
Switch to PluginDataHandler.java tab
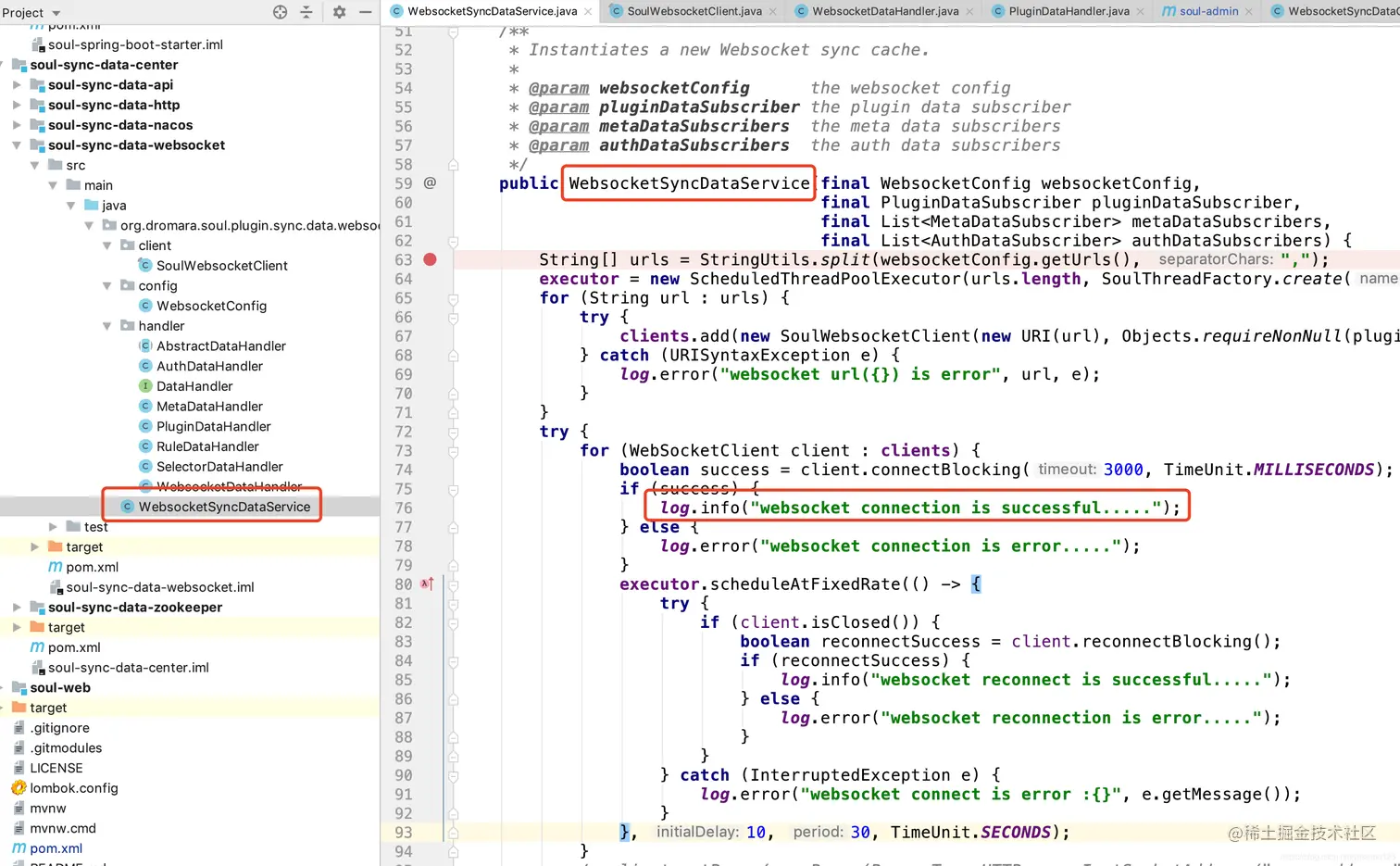point(1069,11)
